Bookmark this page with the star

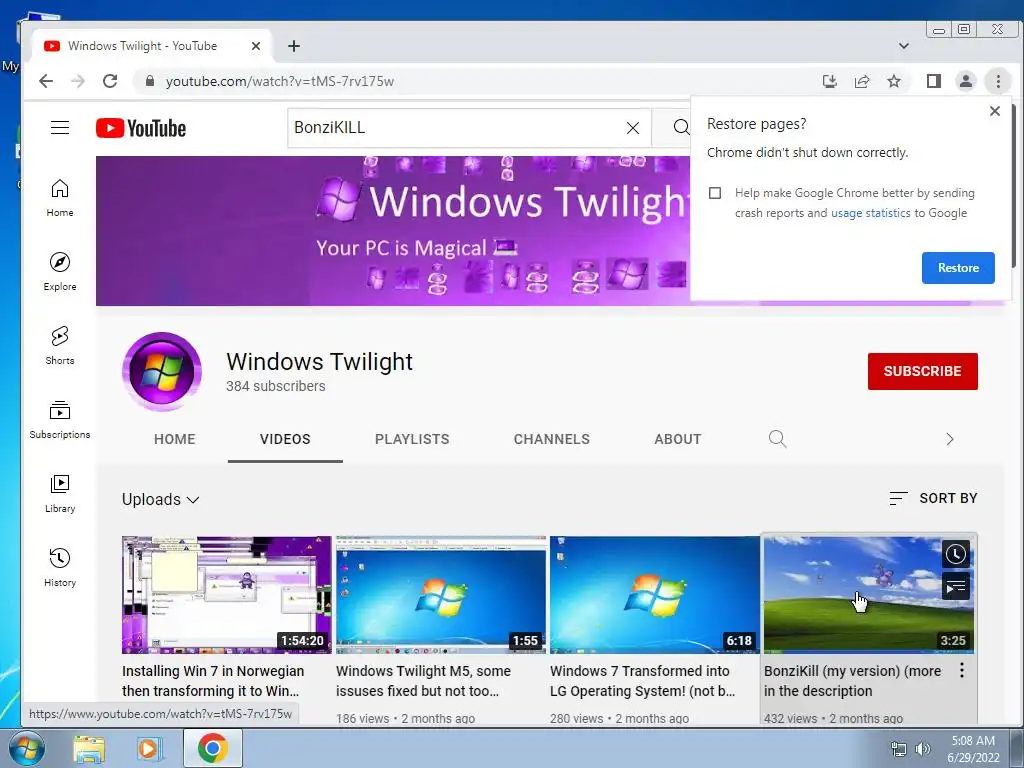click(x=894, y=81)
